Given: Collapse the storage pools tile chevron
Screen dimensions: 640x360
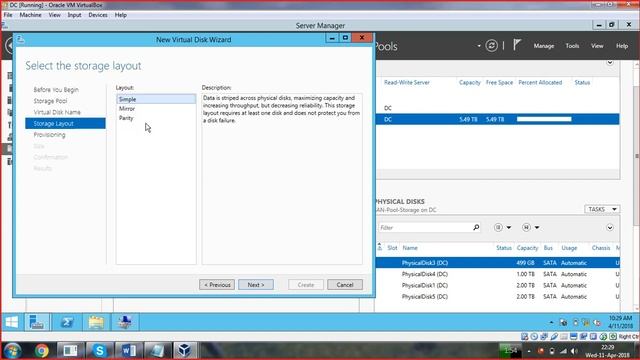Looking at the screenshot, I should click(610, 62).
